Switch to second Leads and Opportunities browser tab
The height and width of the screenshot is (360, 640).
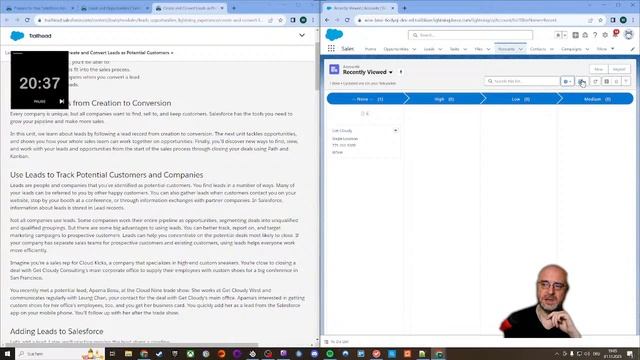pos(114,8)
